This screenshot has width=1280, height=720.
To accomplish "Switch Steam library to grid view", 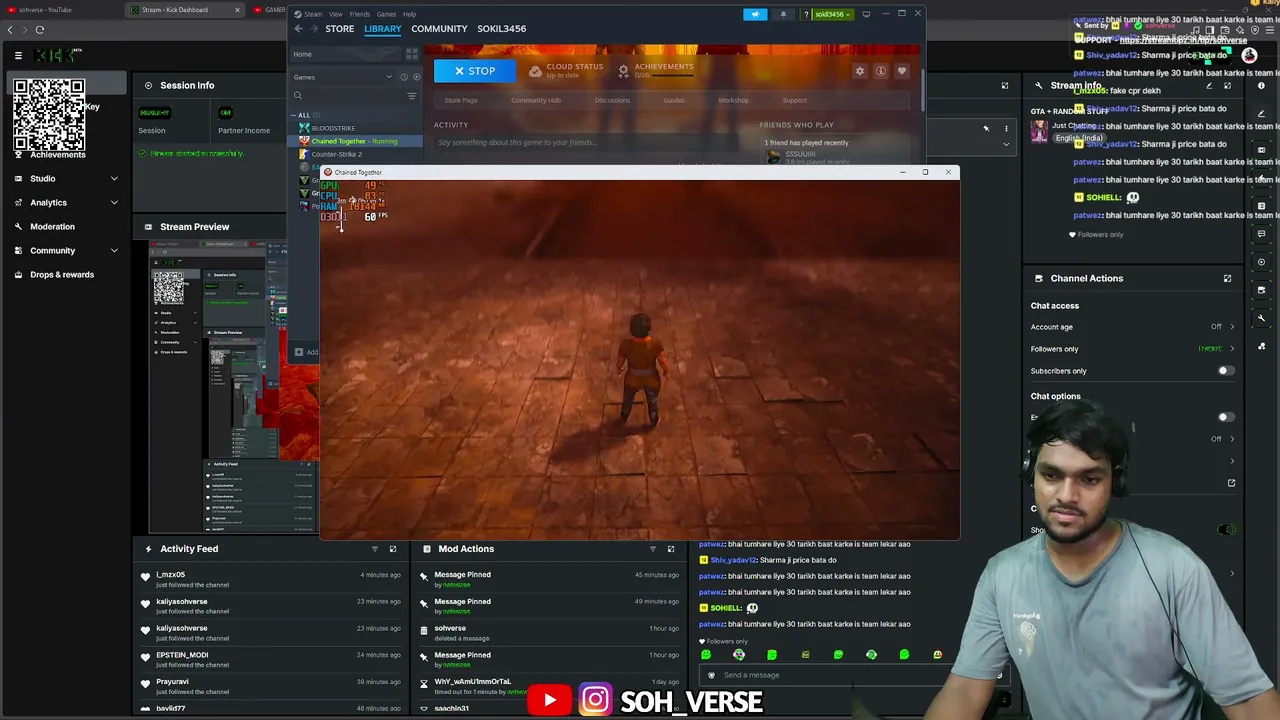I will click(x=412, y=54).
